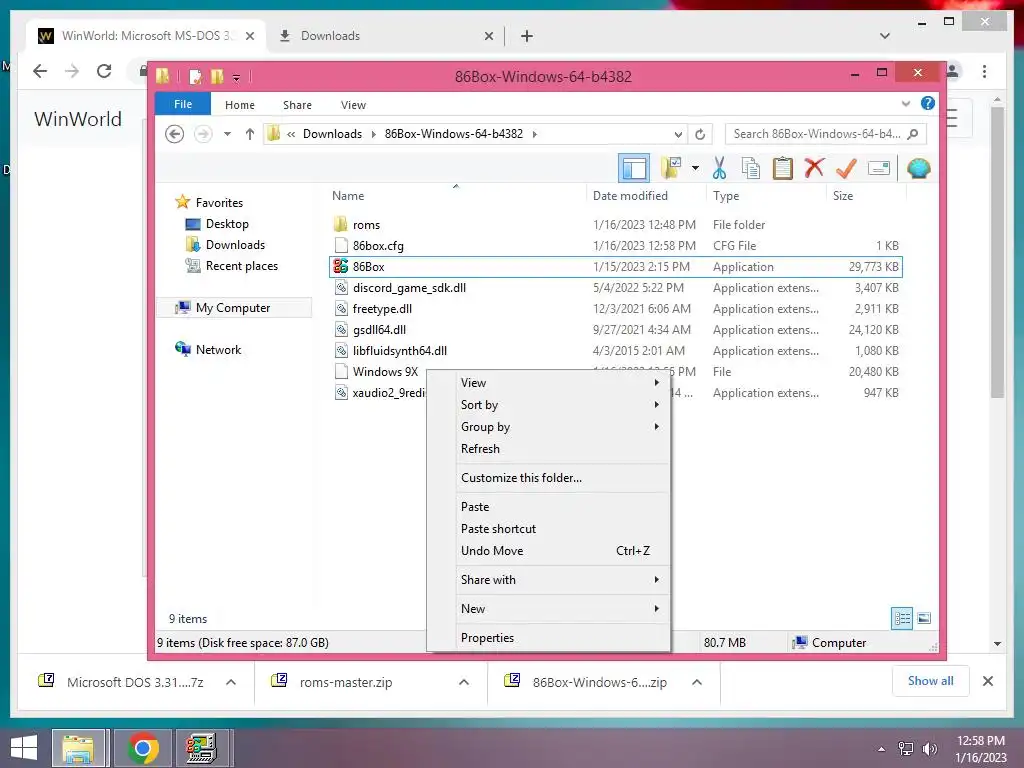
Task: Switch to large icons view icon
Action: (924, 618)
